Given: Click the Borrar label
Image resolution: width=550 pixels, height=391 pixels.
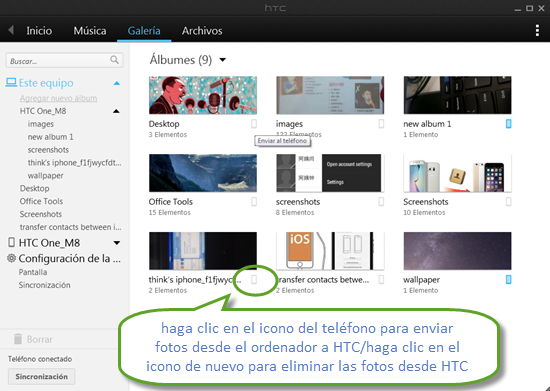Looking at the screenshot, I should pyautogui.click(x=40, y=339).
